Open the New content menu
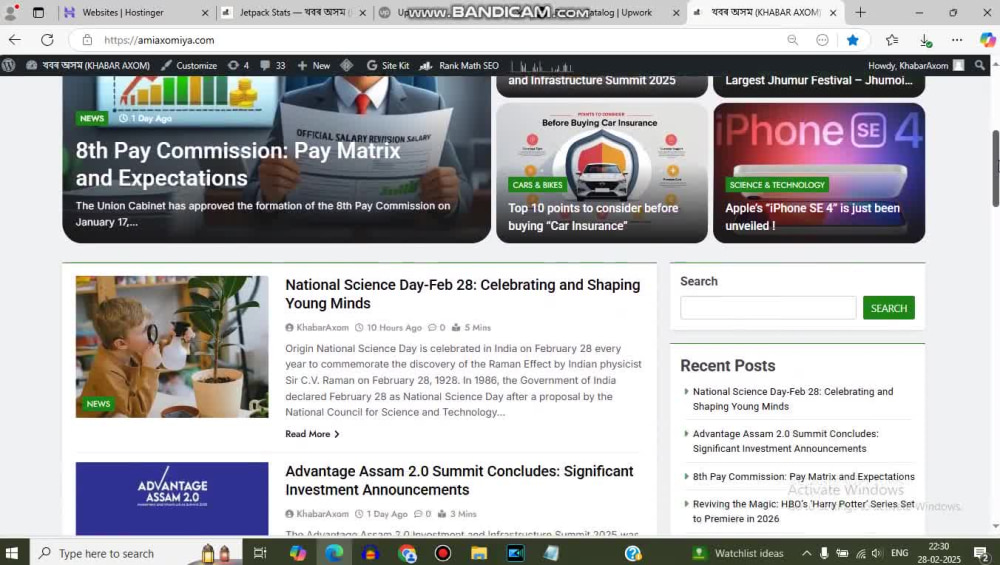1000x565 pixels. [x=314, y=65]
